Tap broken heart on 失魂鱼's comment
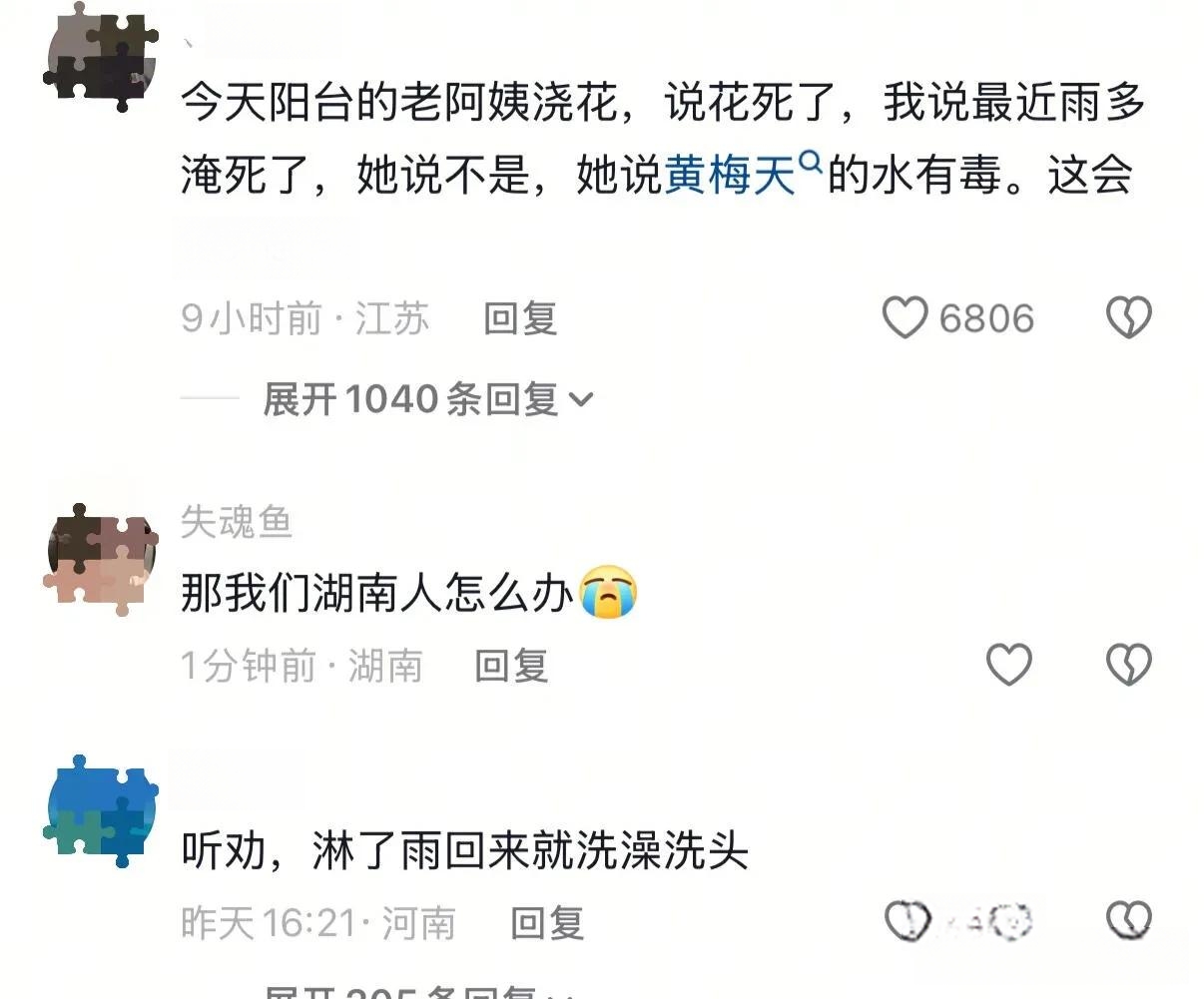 point(1129,665)
